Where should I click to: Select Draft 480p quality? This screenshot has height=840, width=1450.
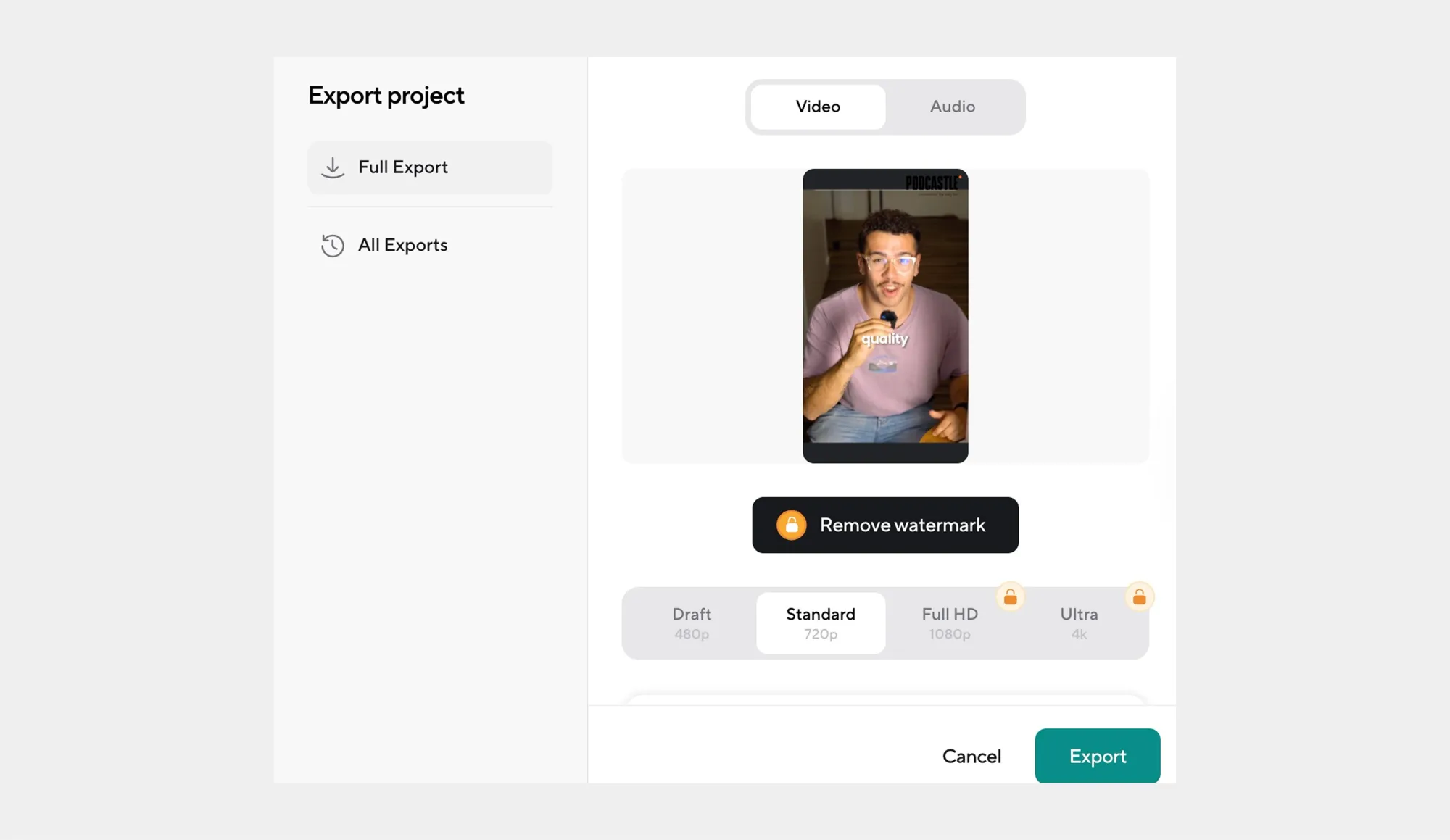[x=692, y=623]
